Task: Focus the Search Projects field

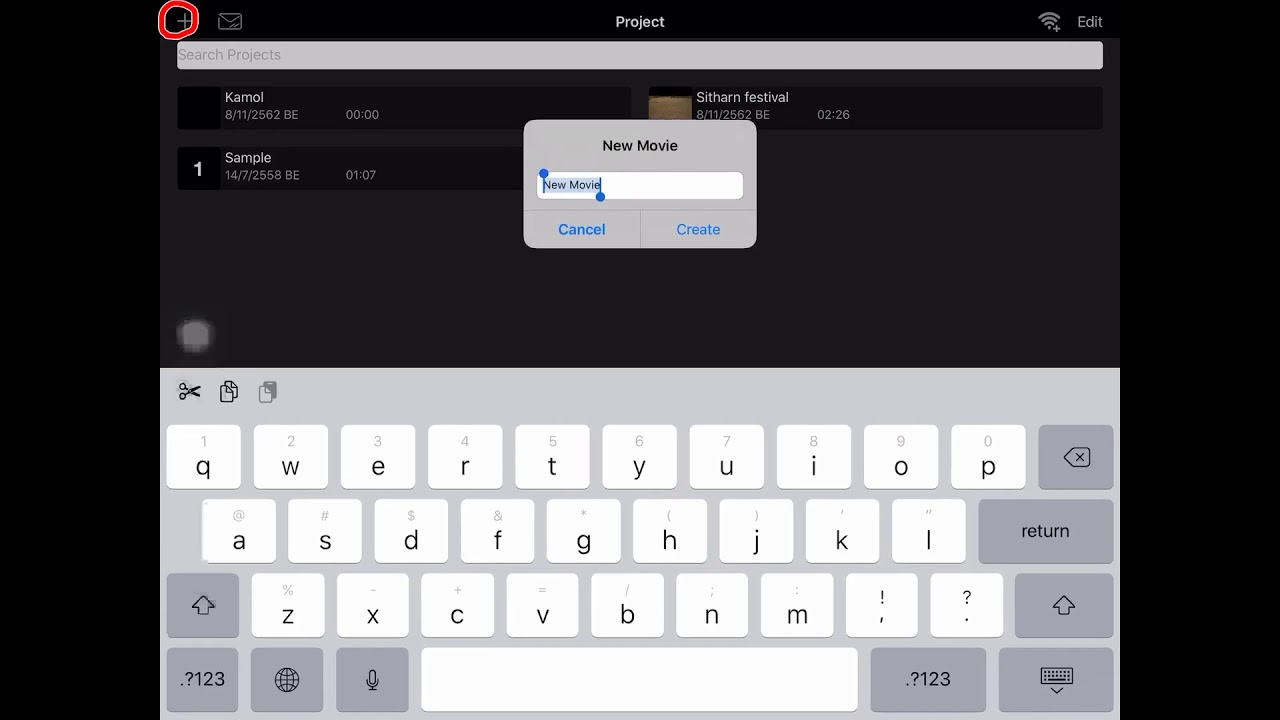Action: 640,55
